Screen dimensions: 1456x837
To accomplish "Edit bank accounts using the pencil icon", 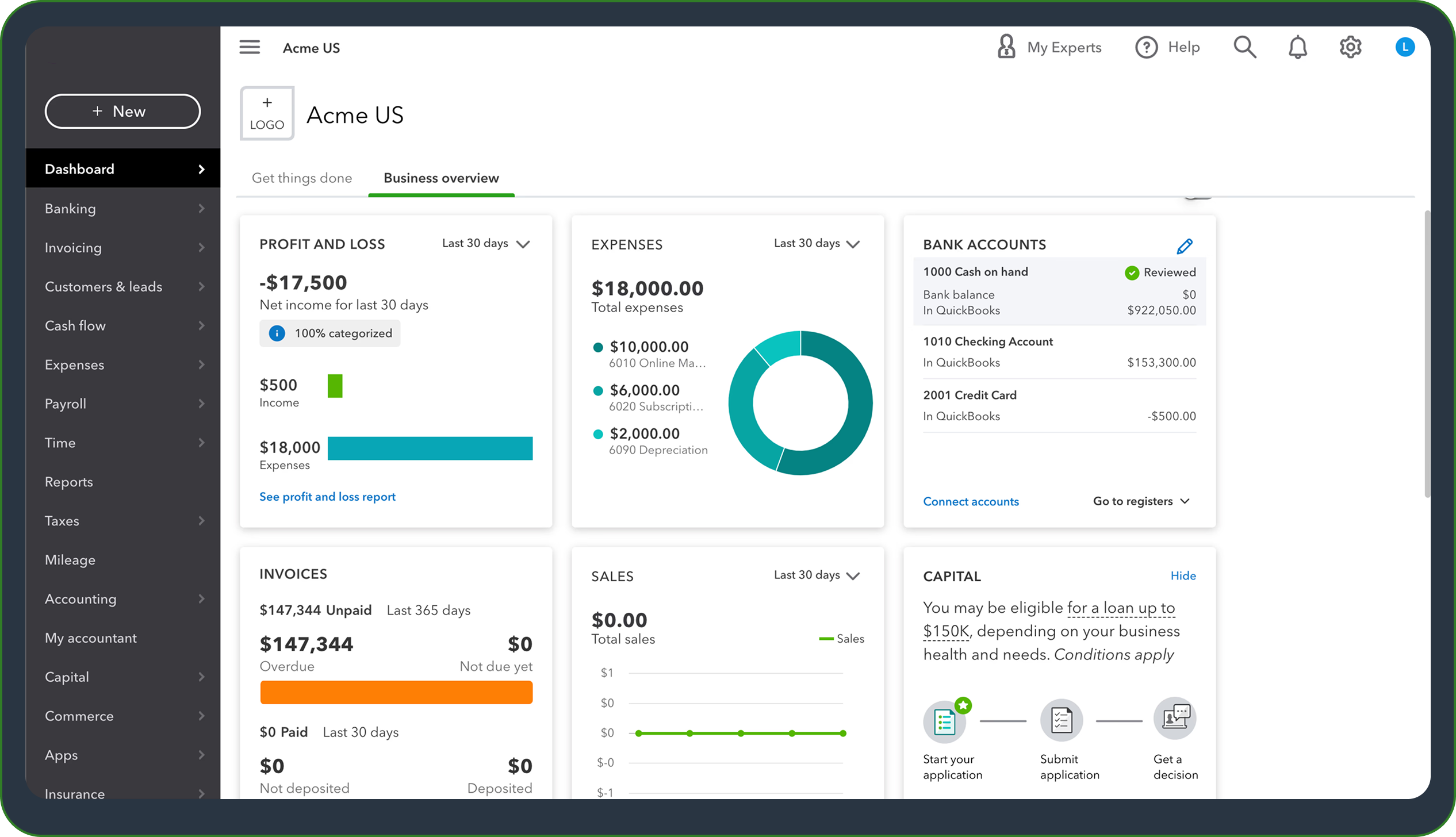I will pos(1185,246).
